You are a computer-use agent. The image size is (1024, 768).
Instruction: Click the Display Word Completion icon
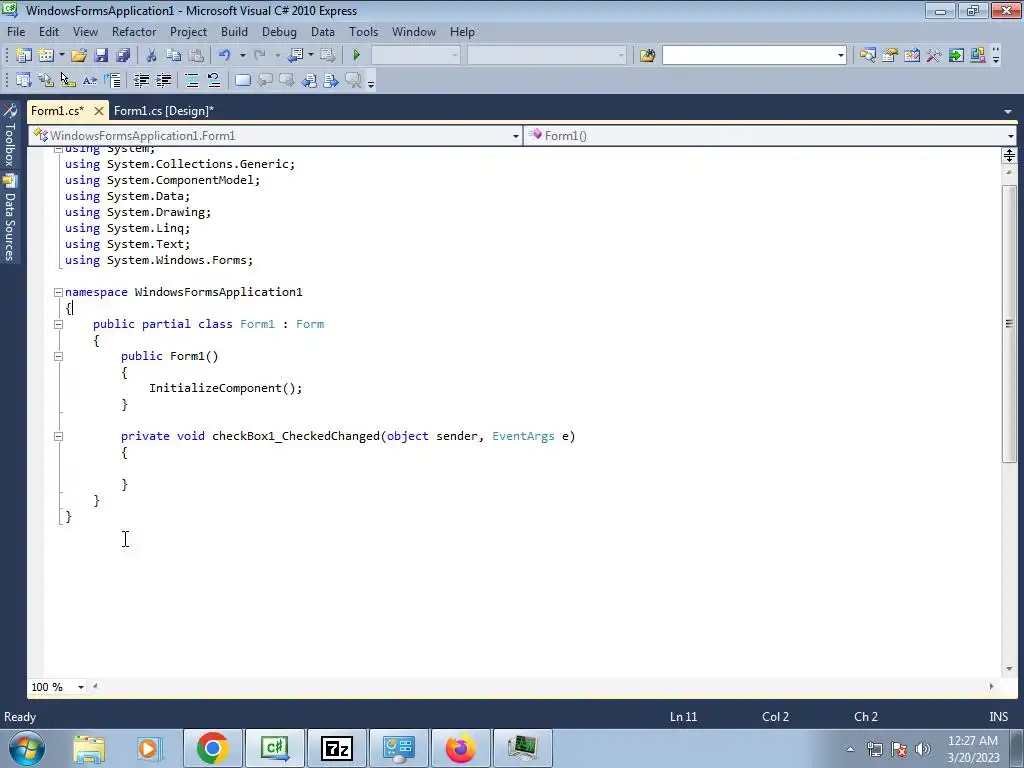(x=90, y=80)
